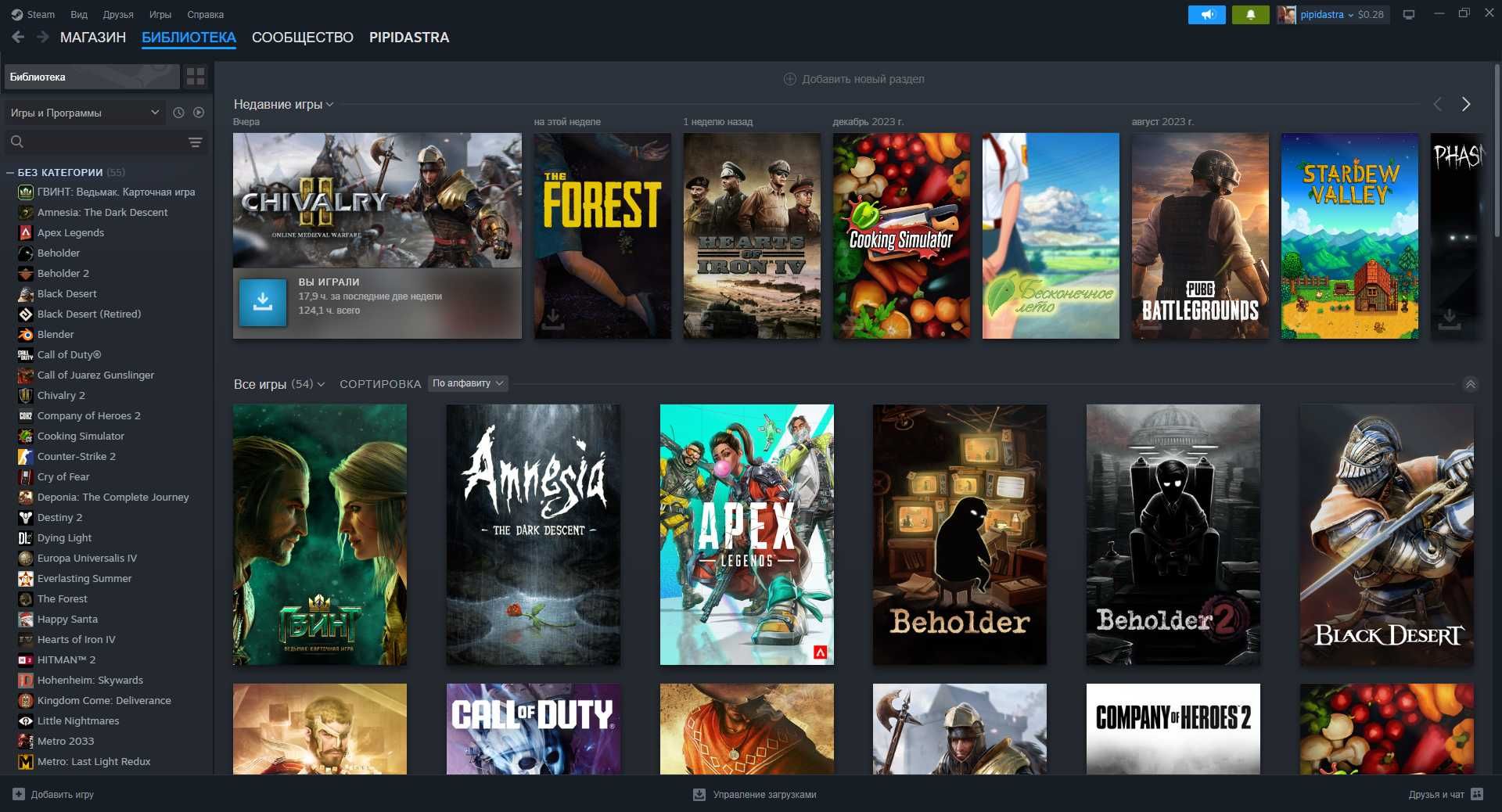The width and height of the screenshot is (1502, 812).
Task: Select Kingdom Come: Deliverance in list
Action: pyautogui.click(x=104, y=700)
